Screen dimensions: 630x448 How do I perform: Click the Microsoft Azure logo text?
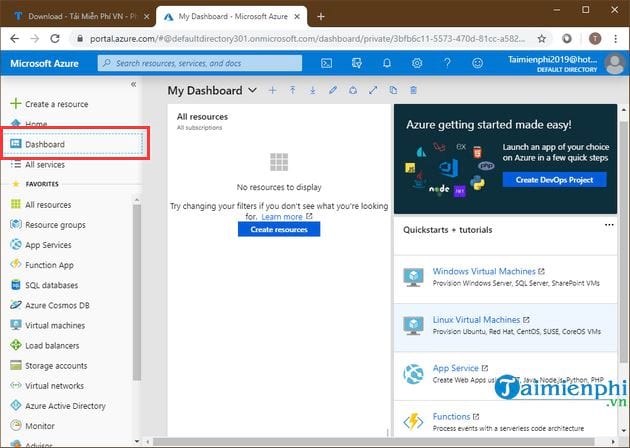44,63
